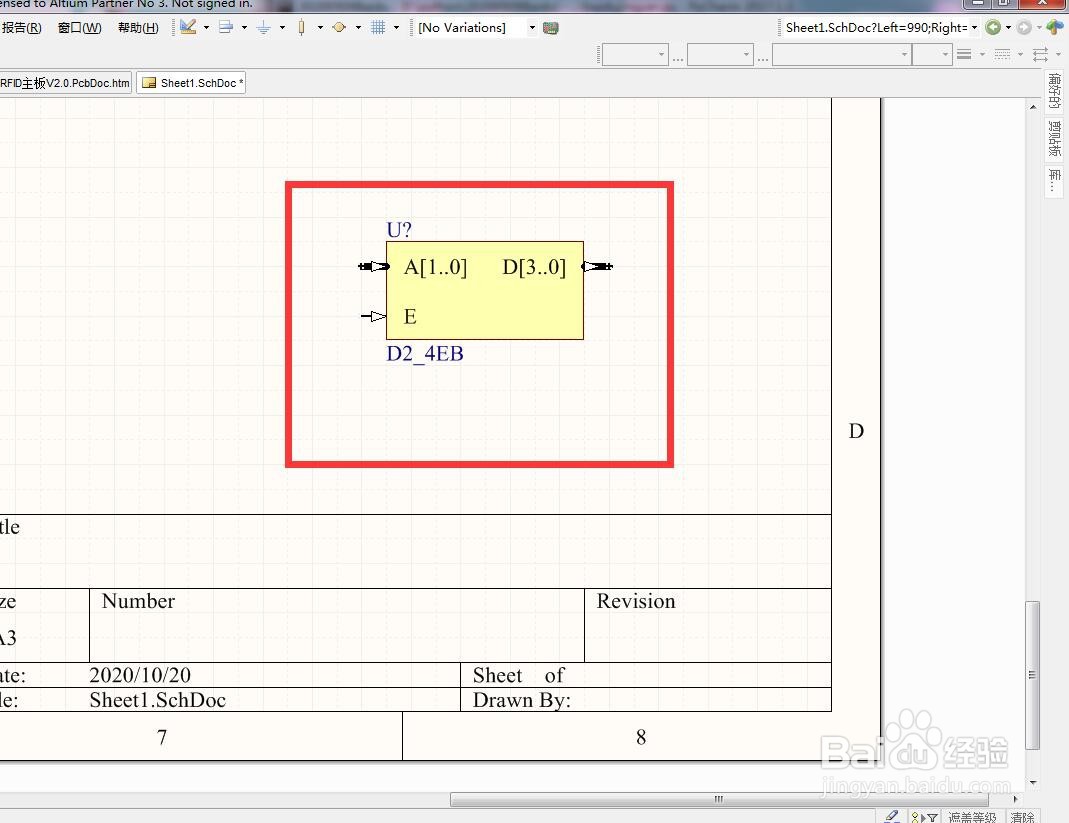
Task: Click the vertical scrollbar down arrow
Action: pos(1033,783)
